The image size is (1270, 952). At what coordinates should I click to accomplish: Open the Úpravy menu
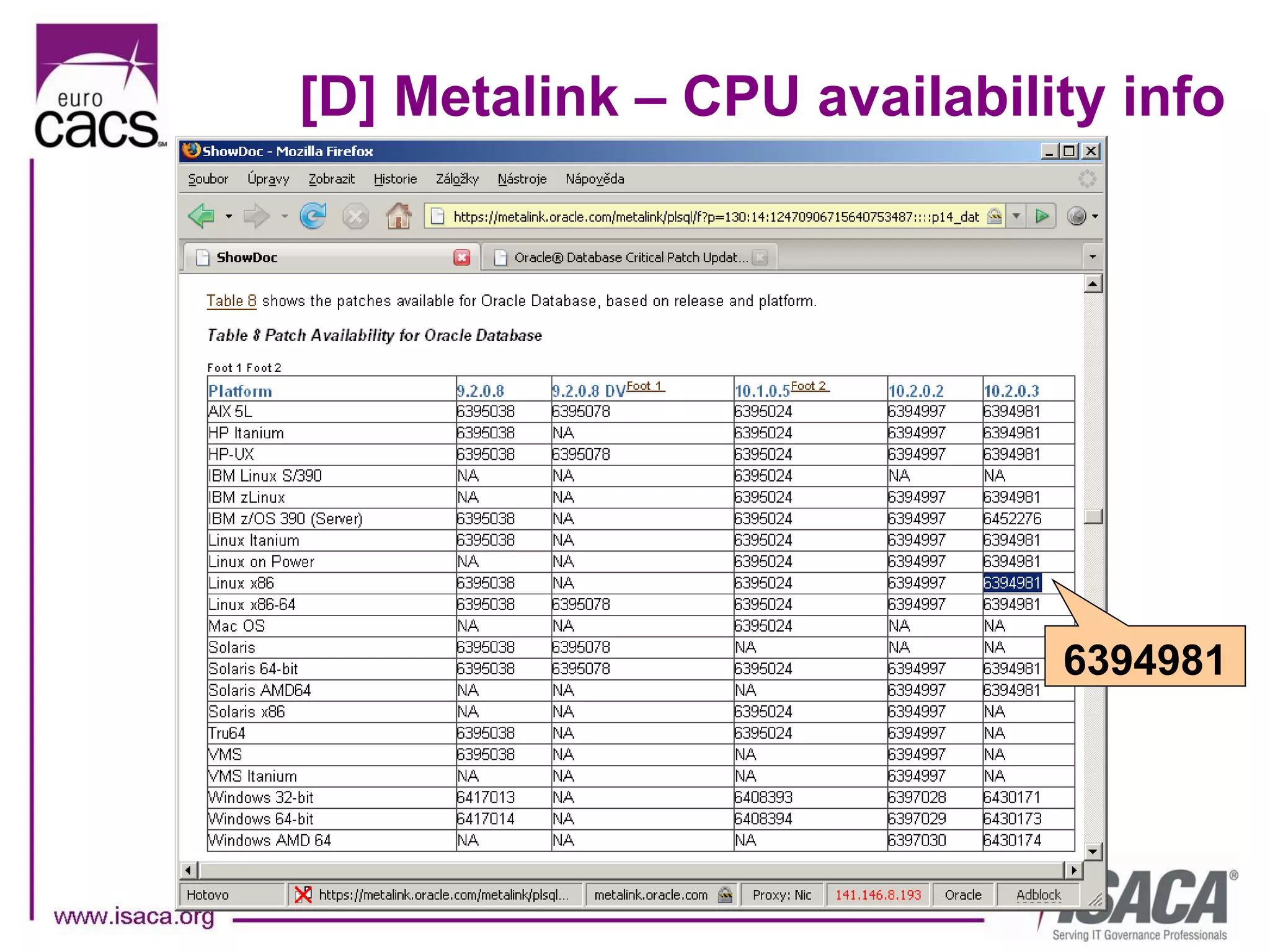pos(268,179)
